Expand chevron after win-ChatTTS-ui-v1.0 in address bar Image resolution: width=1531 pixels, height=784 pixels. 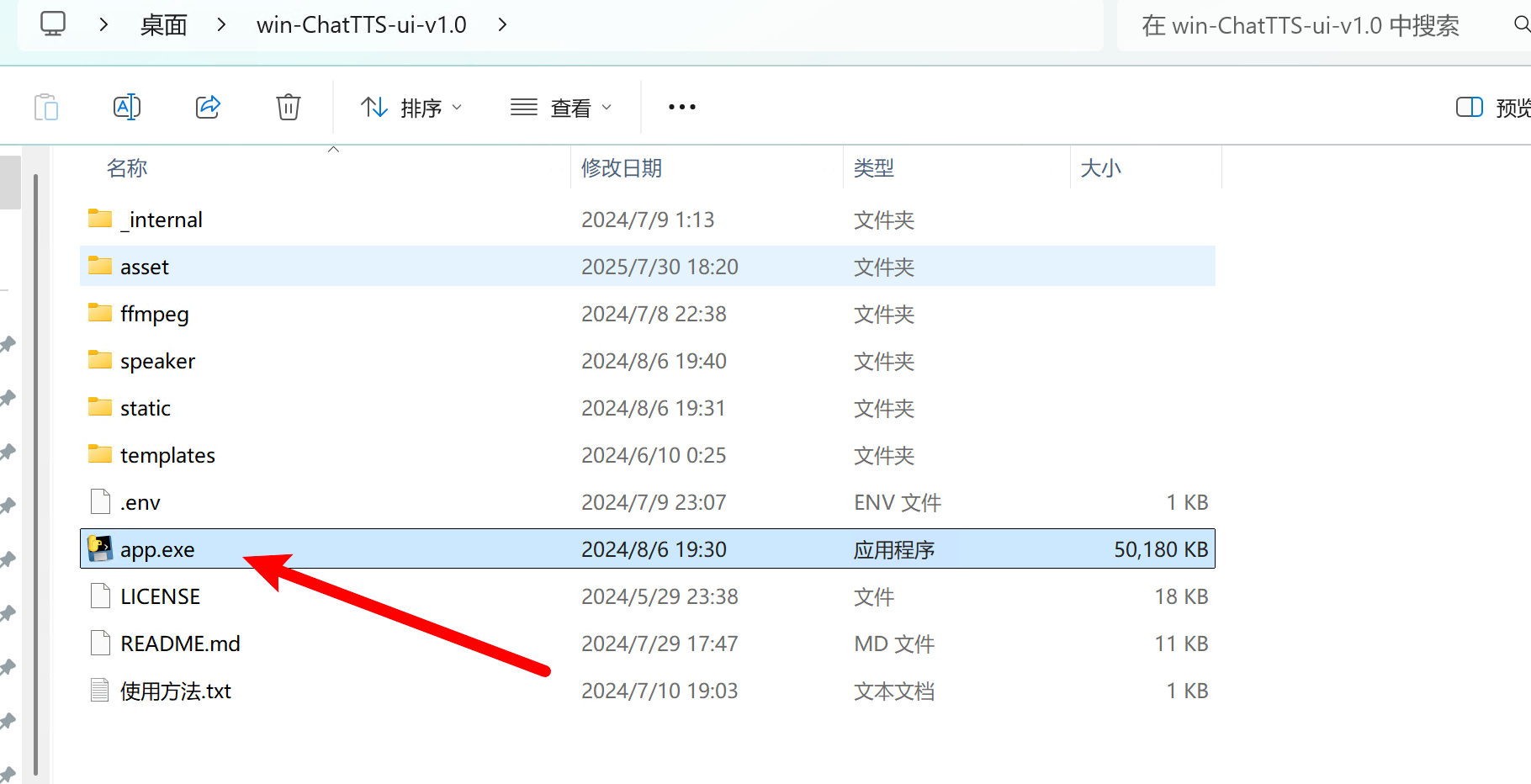point(502,25)
